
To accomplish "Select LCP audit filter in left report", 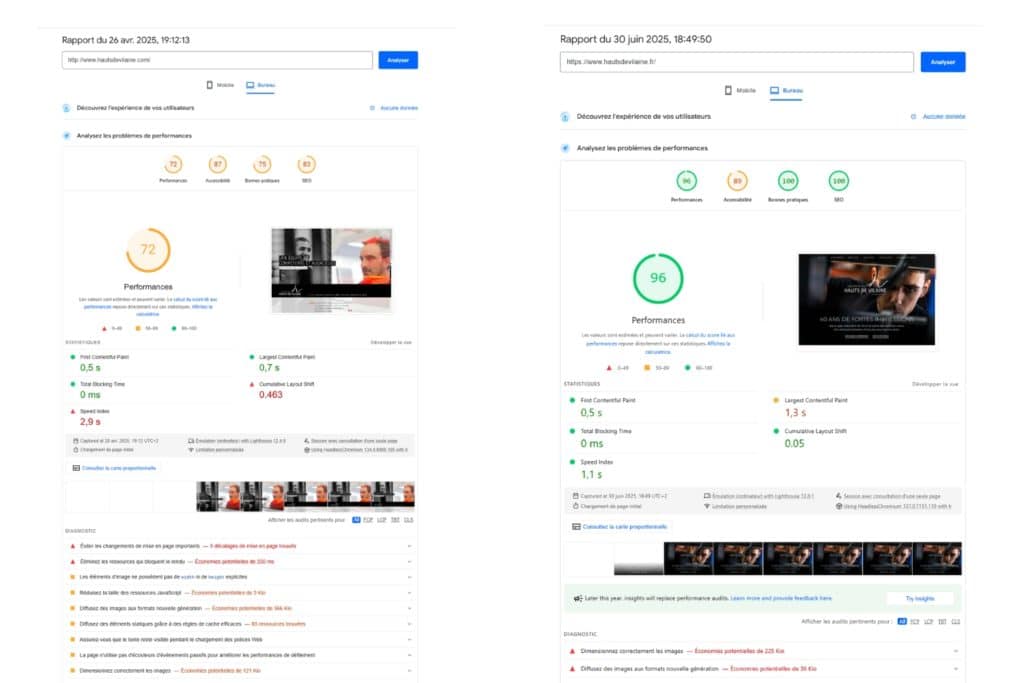I will 382,520.
